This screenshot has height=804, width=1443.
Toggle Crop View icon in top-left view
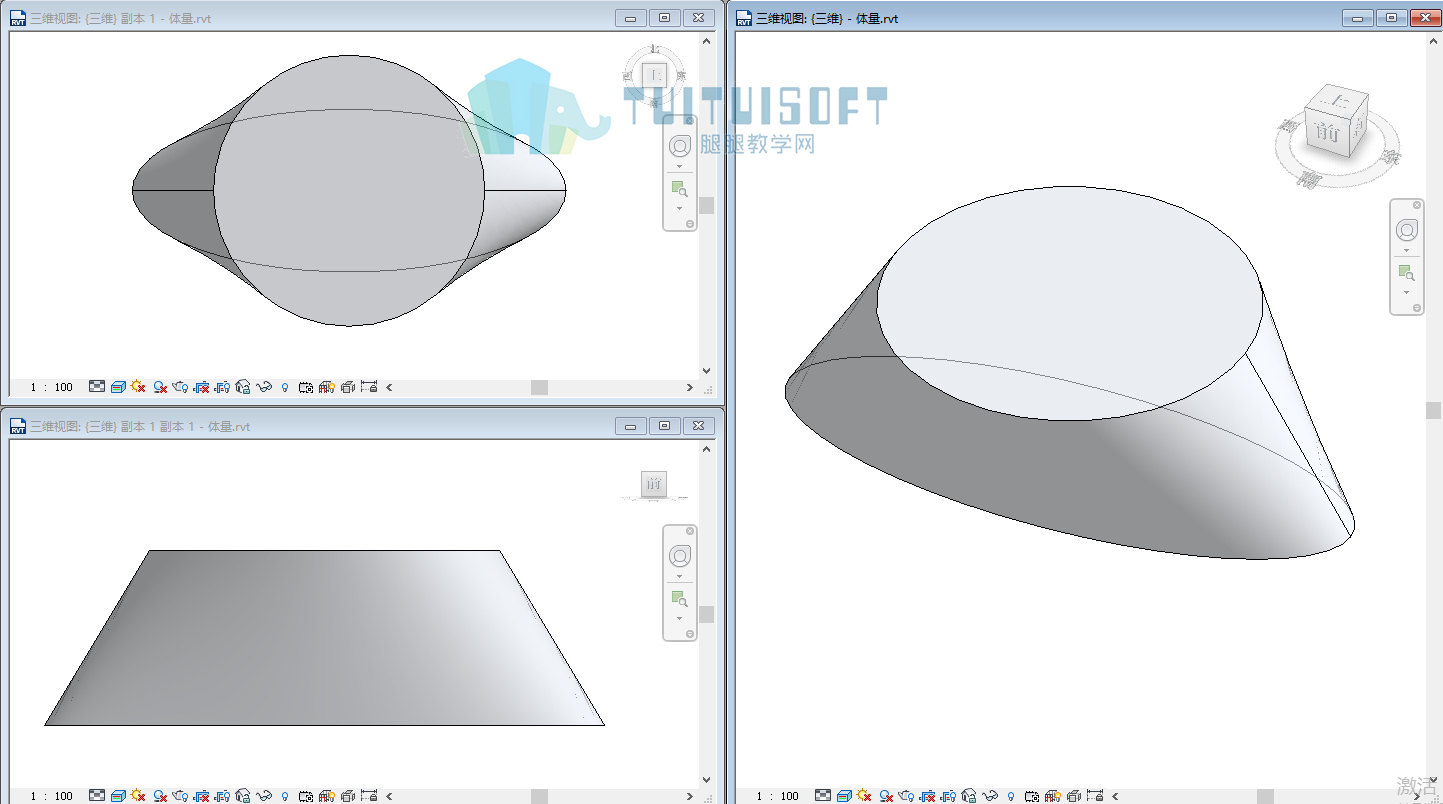tap(201, 387)
